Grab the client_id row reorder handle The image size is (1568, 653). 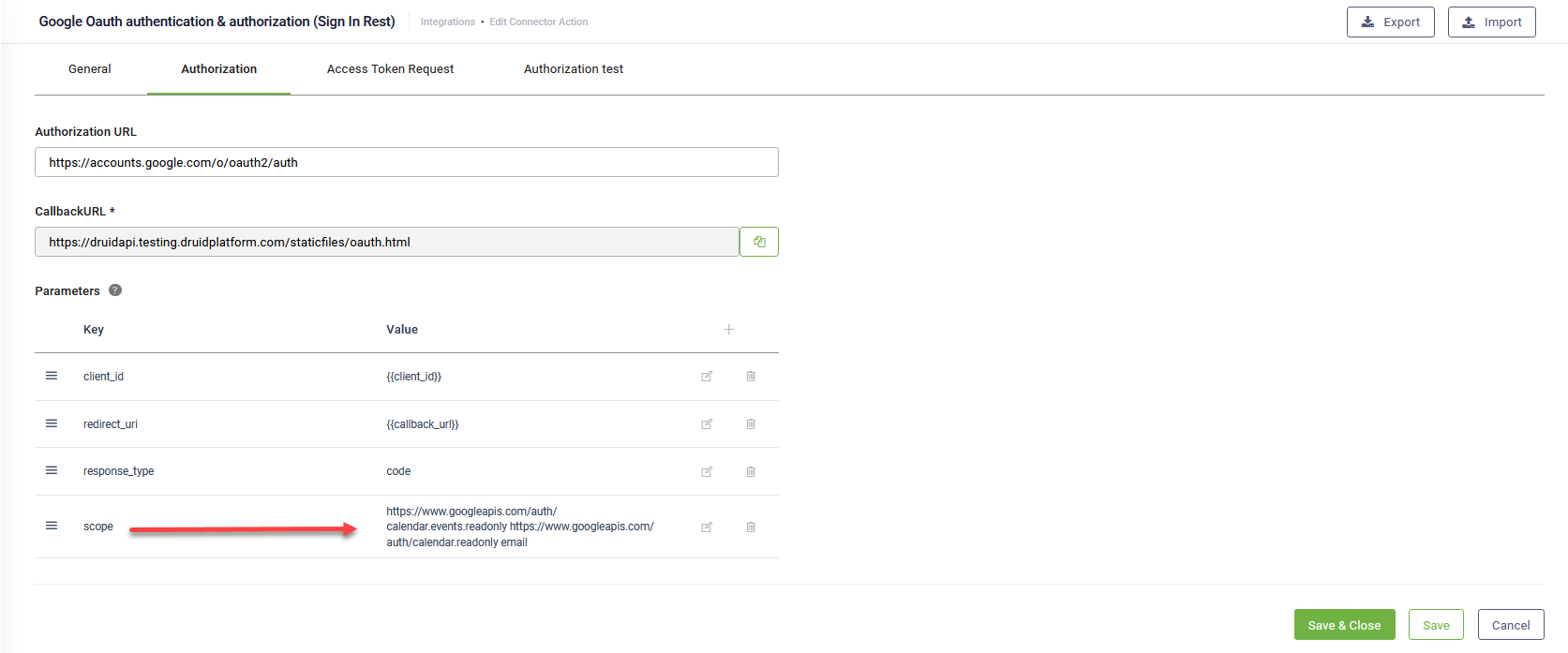(x=52, y=376)
